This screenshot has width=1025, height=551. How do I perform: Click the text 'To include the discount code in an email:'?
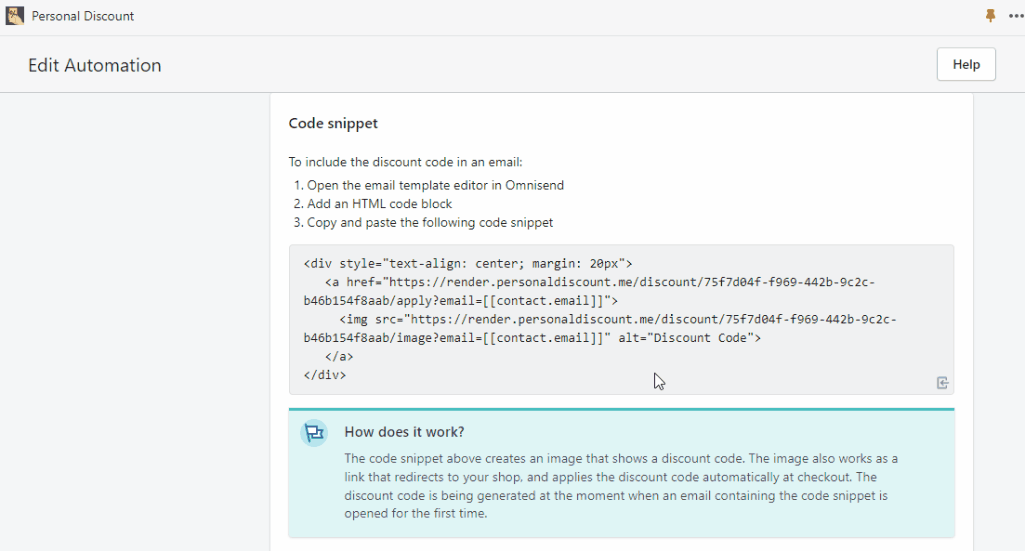405,162
